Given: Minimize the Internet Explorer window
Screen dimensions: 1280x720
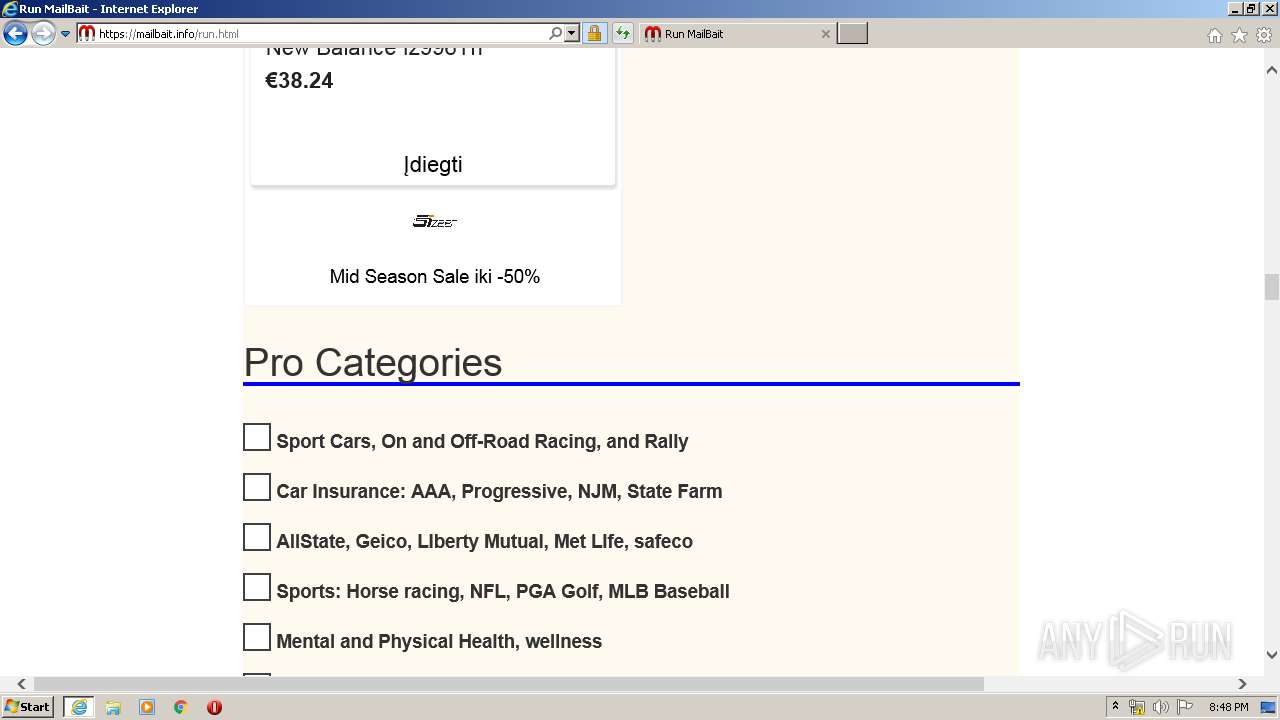Looking at the screenshot, I should 1235,9.
